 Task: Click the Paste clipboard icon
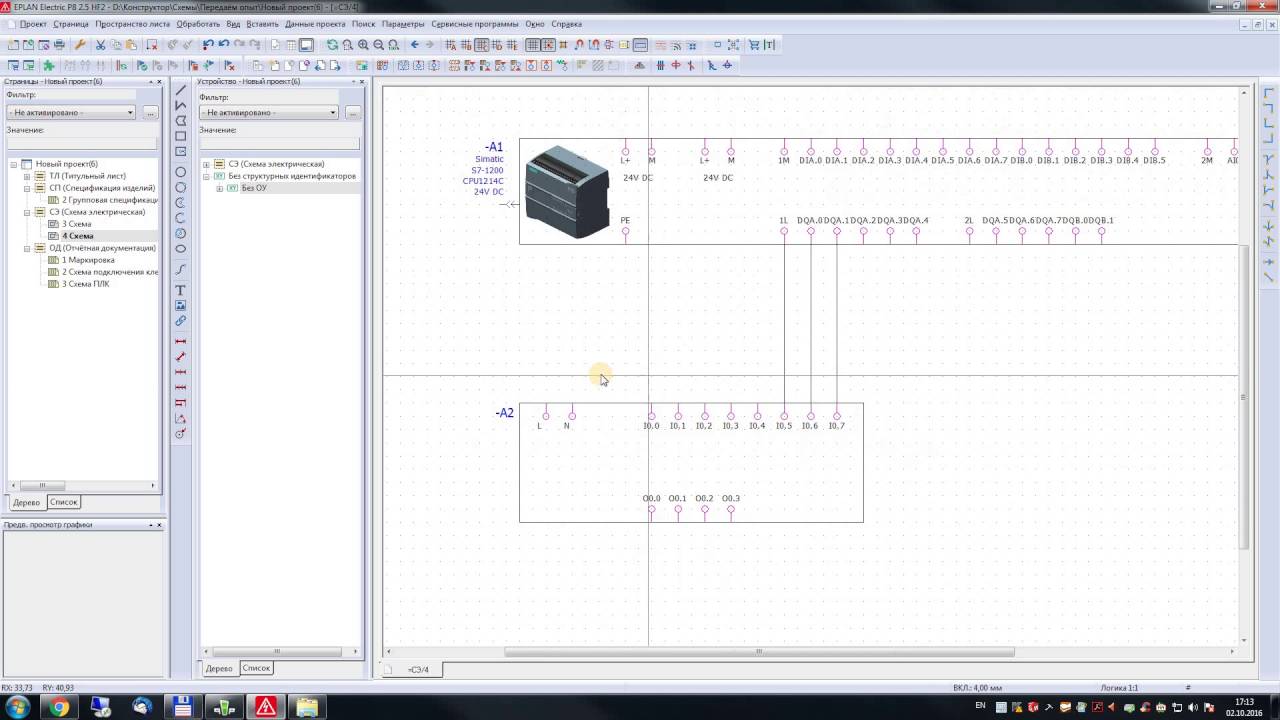[131, 45]
